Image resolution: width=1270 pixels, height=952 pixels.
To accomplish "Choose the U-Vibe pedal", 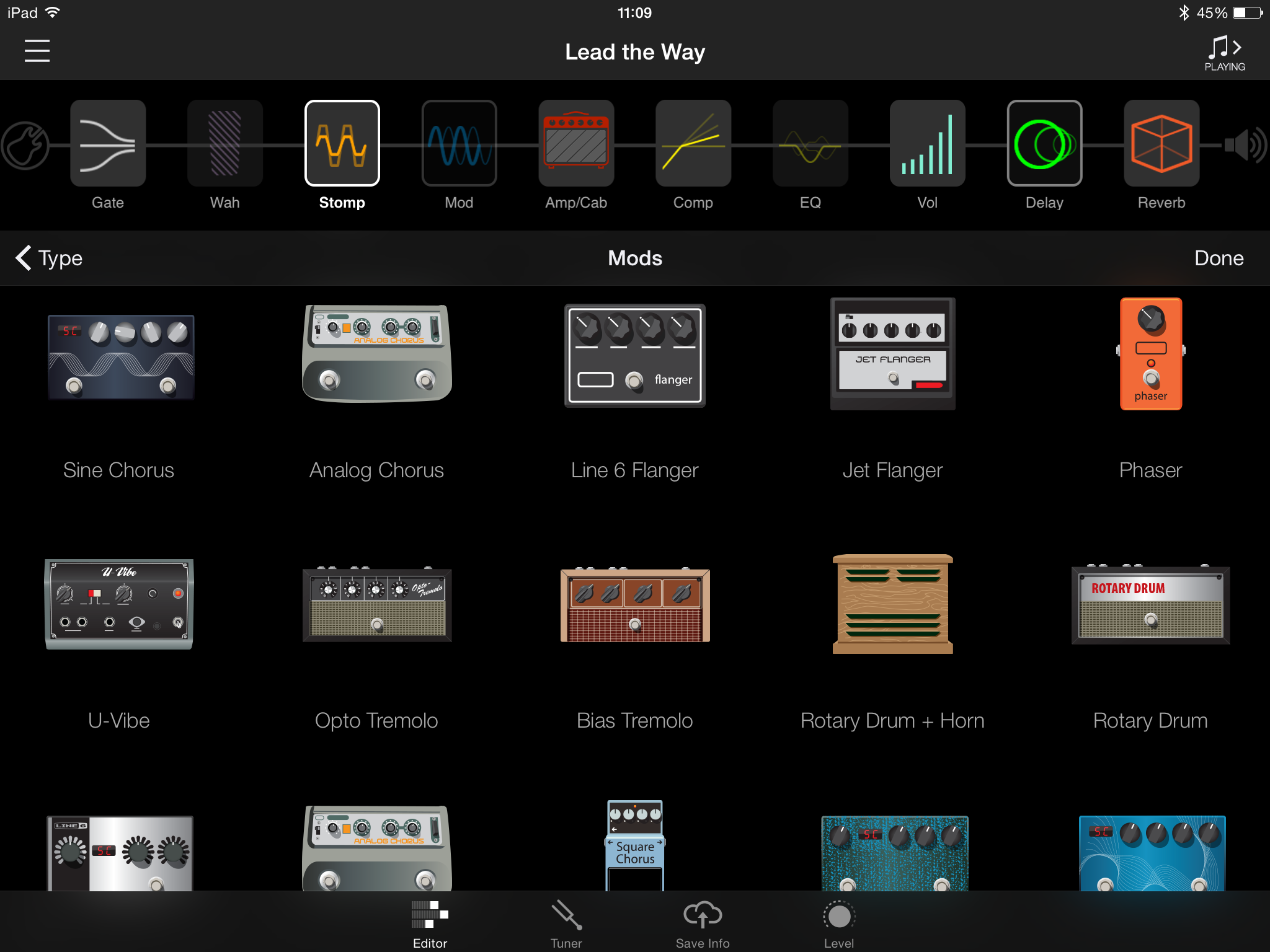I will [119, 604].
